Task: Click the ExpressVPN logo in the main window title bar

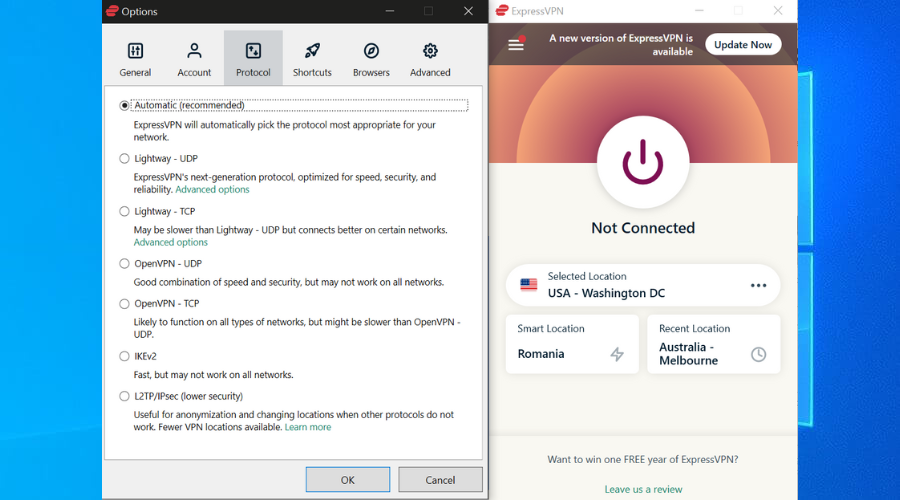Action: (502, 10)
